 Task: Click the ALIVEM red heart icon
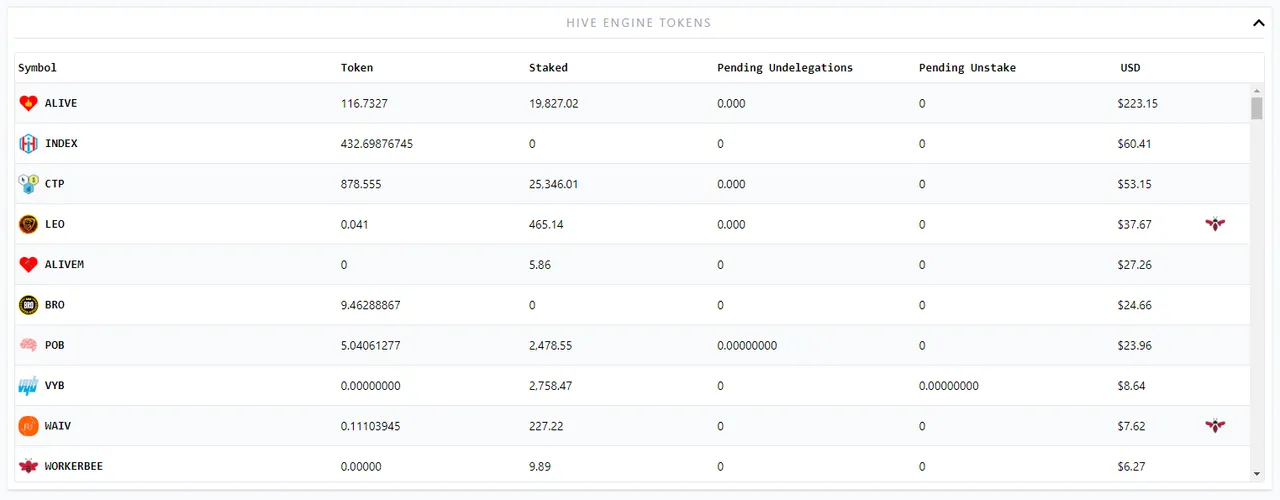(x=28, y=265)
